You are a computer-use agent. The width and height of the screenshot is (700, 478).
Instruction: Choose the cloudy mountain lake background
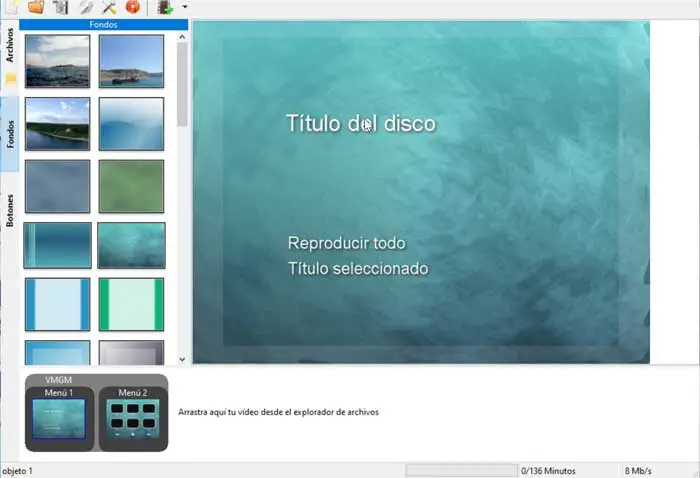[57, 61]
